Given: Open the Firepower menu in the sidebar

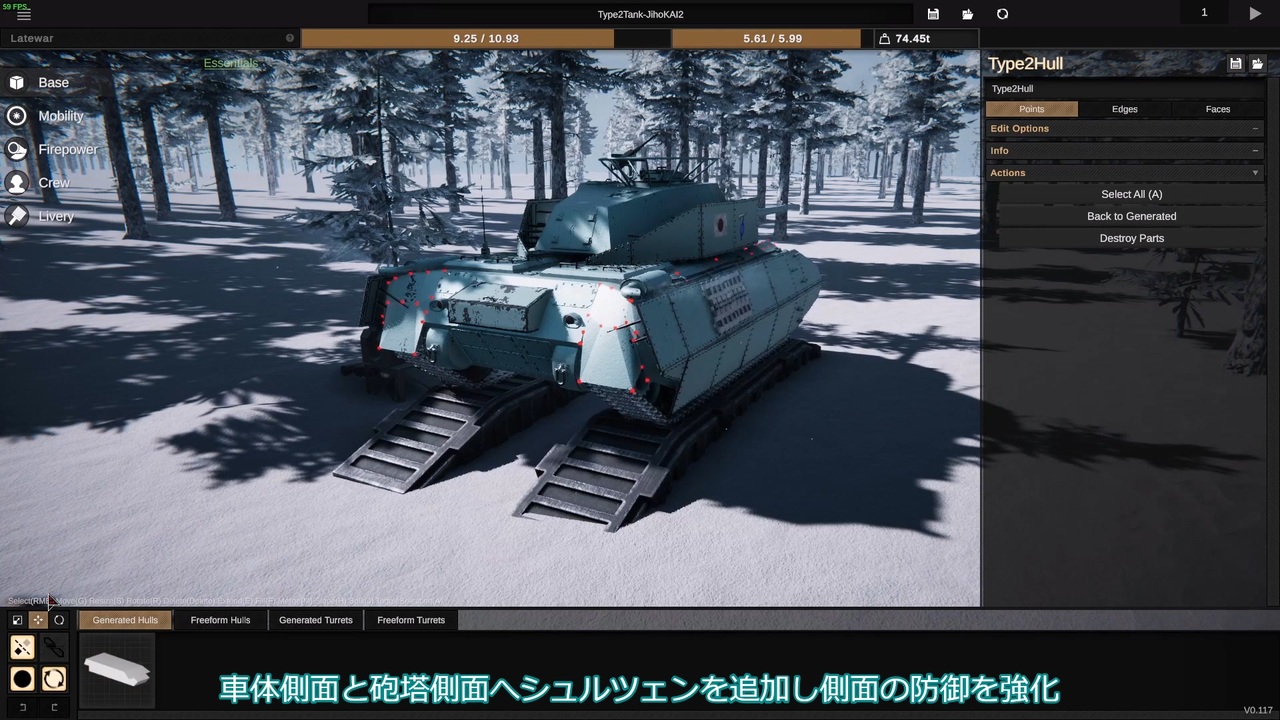Looking at the screenshot, I should (x=68, y=149).
